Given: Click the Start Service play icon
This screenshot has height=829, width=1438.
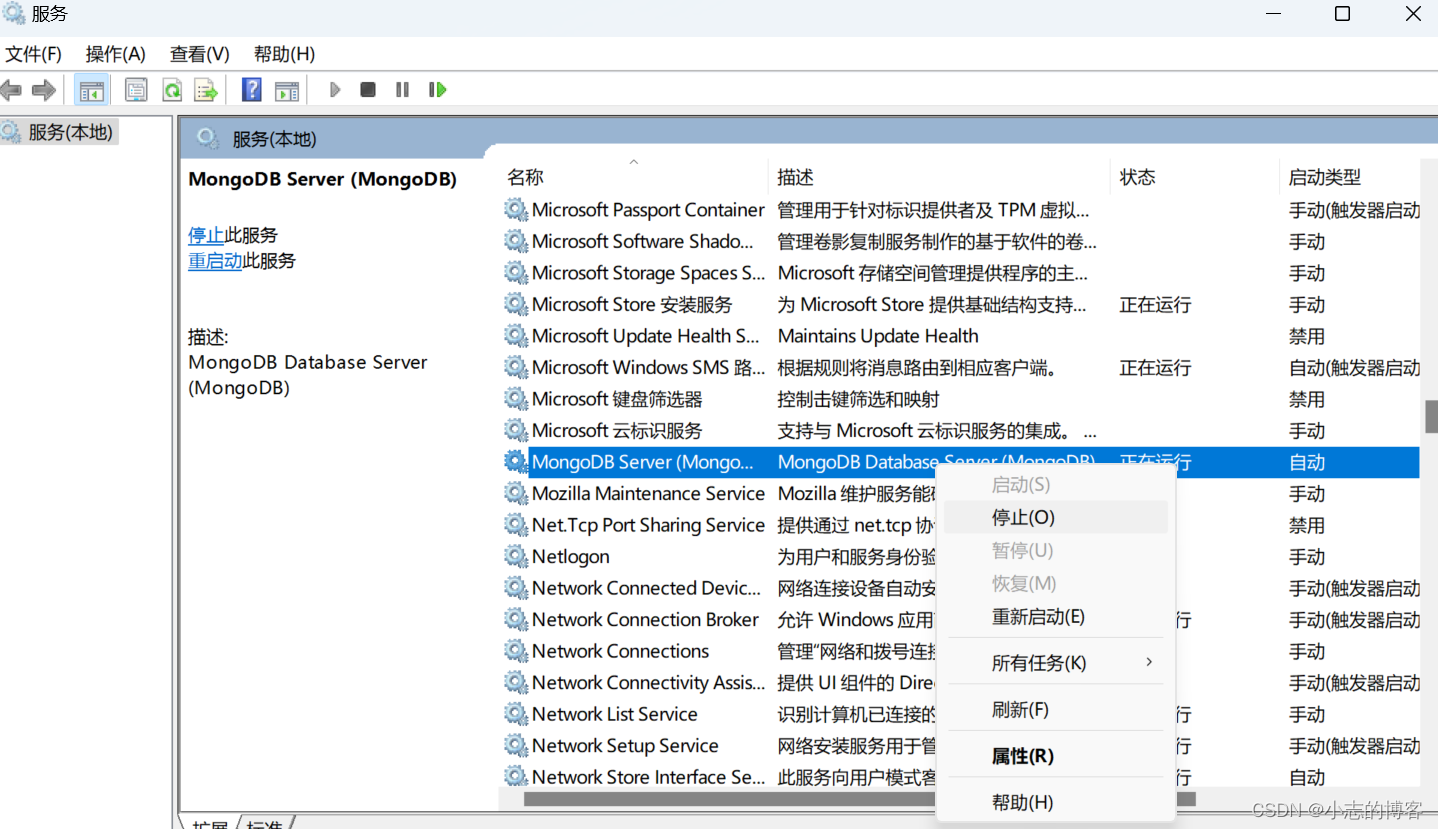Looking at the screenshot, I should point(335,90).
